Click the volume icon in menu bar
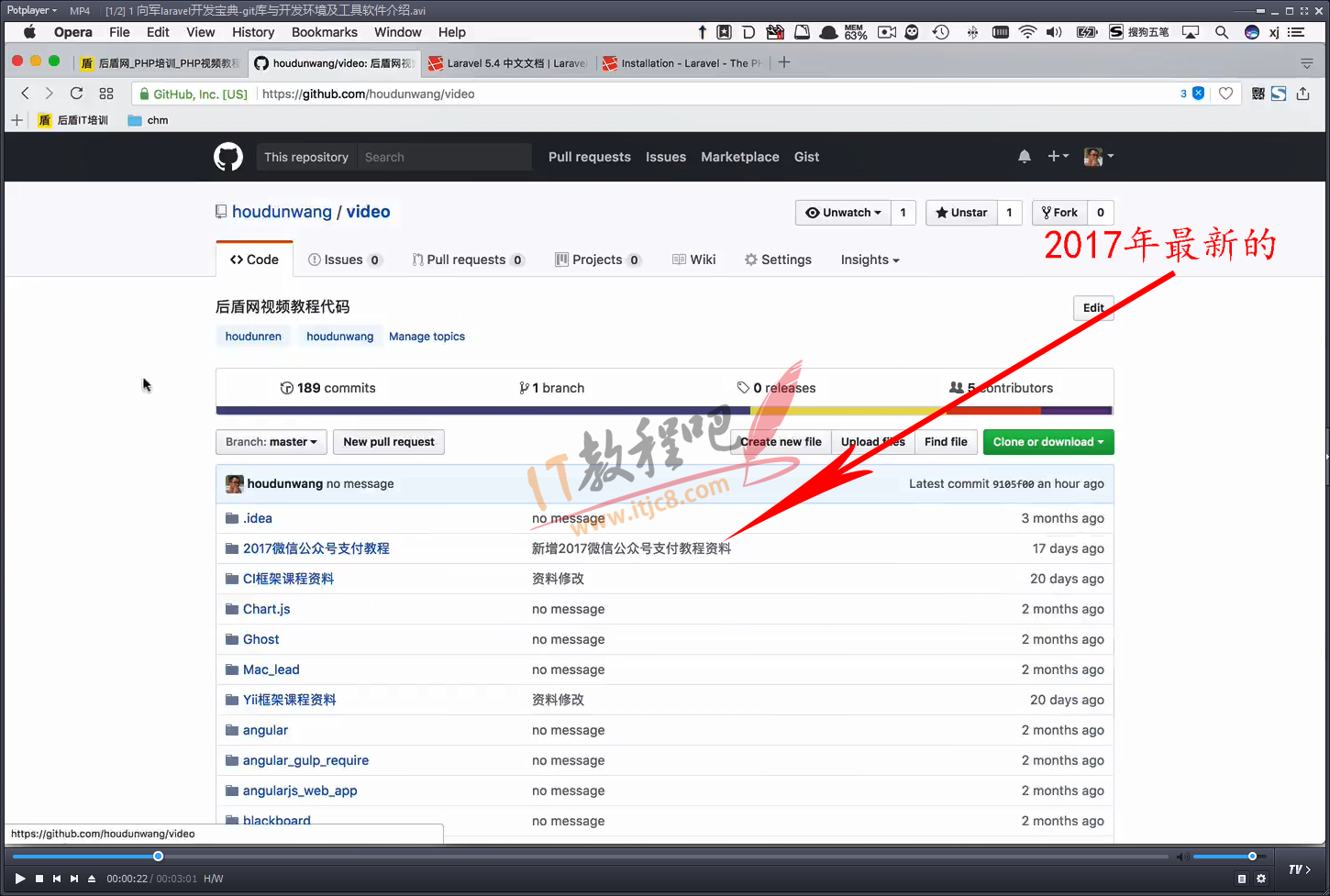Viewport: 1330px width, 896px height. coord(1054,32)
